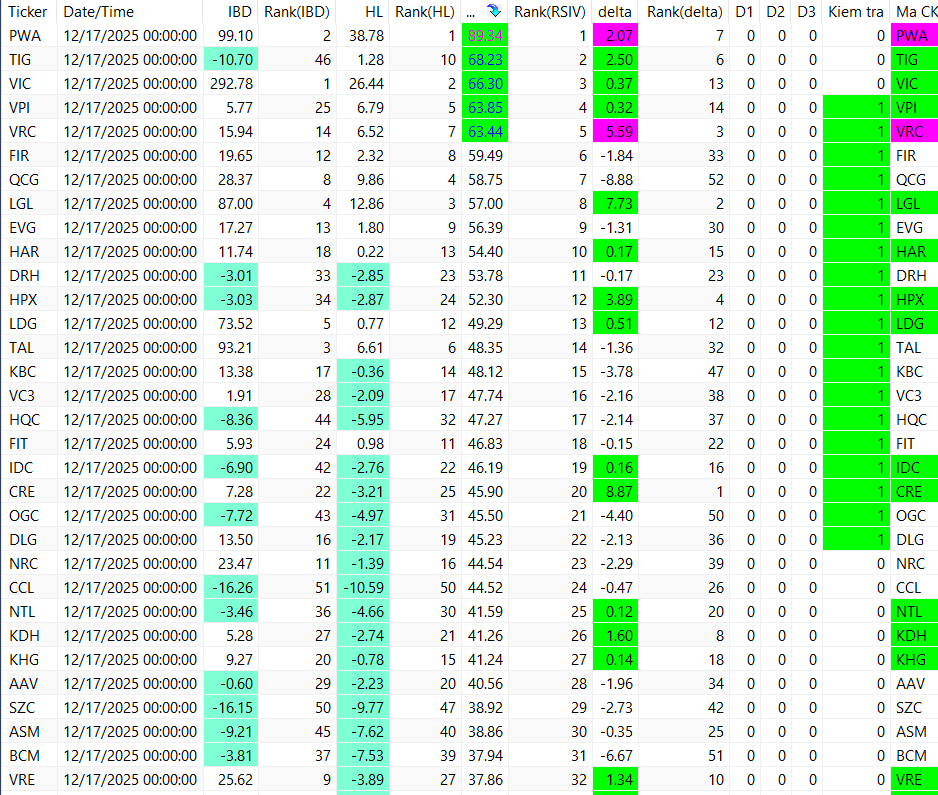Click the RSIV value 59.49
The width and height of the screenshot is (938, 795).
[485, 156]
